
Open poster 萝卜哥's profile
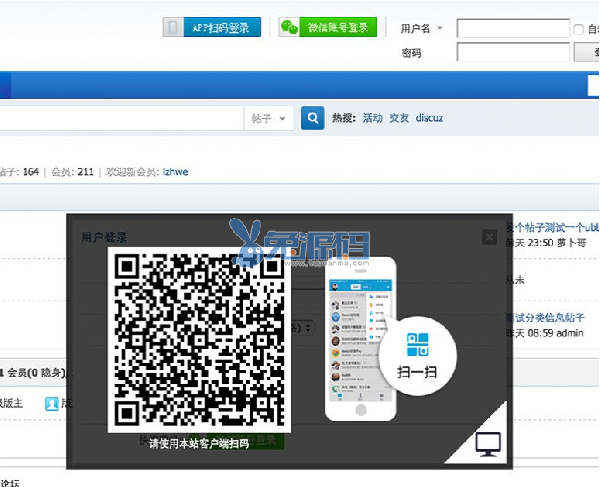(571, 243)
